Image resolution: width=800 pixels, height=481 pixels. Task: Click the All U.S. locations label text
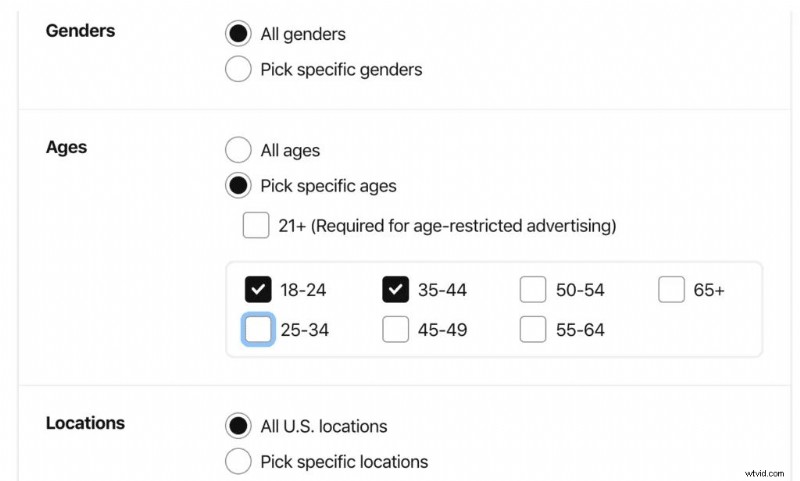[324, 426]
